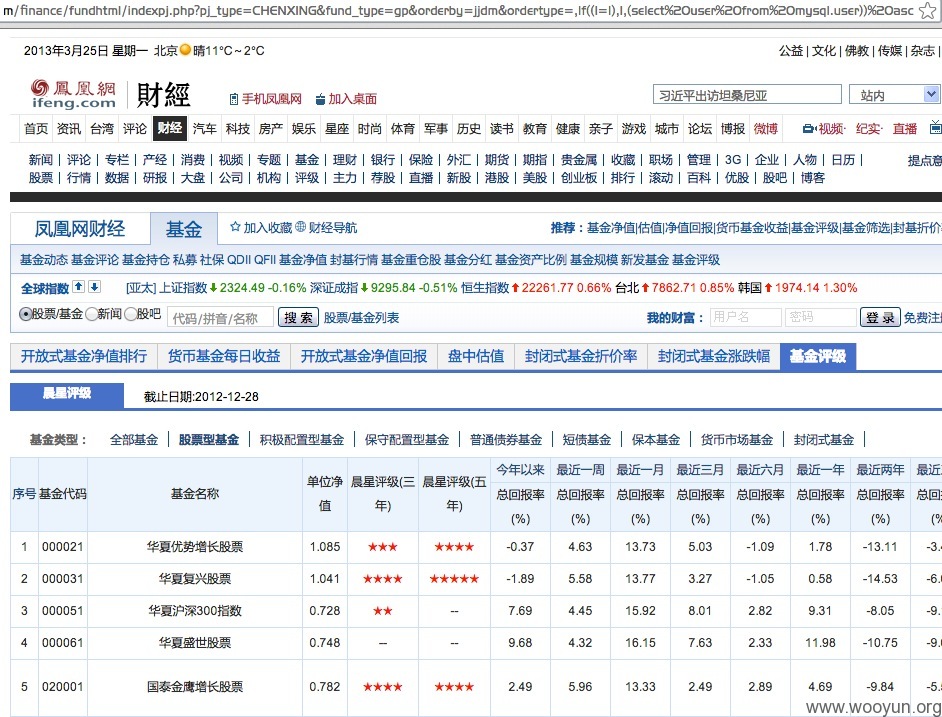Switch to 开放式基金净值排行 tab

point(84,356)
